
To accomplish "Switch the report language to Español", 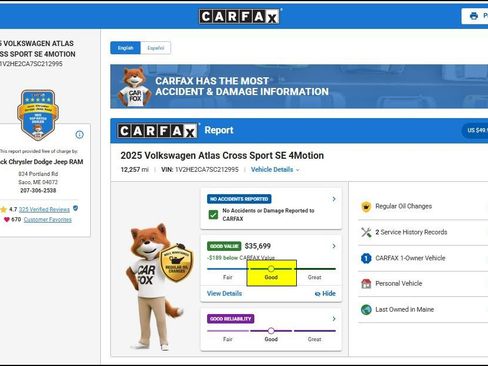I will click(156, 48).
